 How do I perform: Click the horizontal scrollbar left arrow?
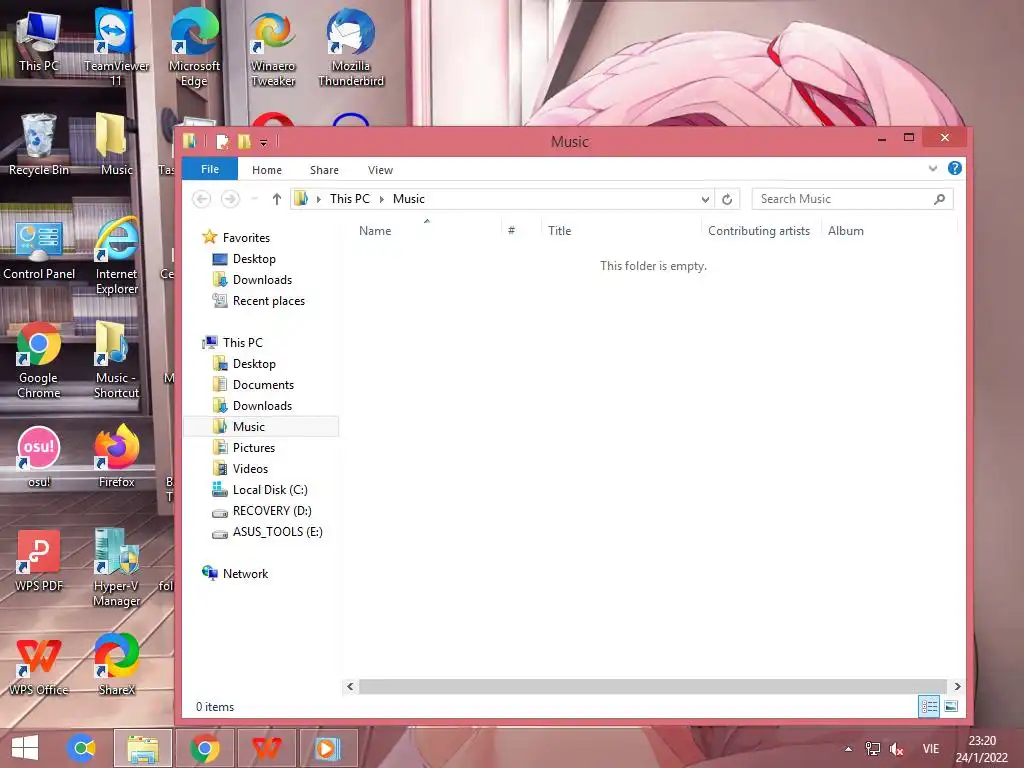coord(350,686)
